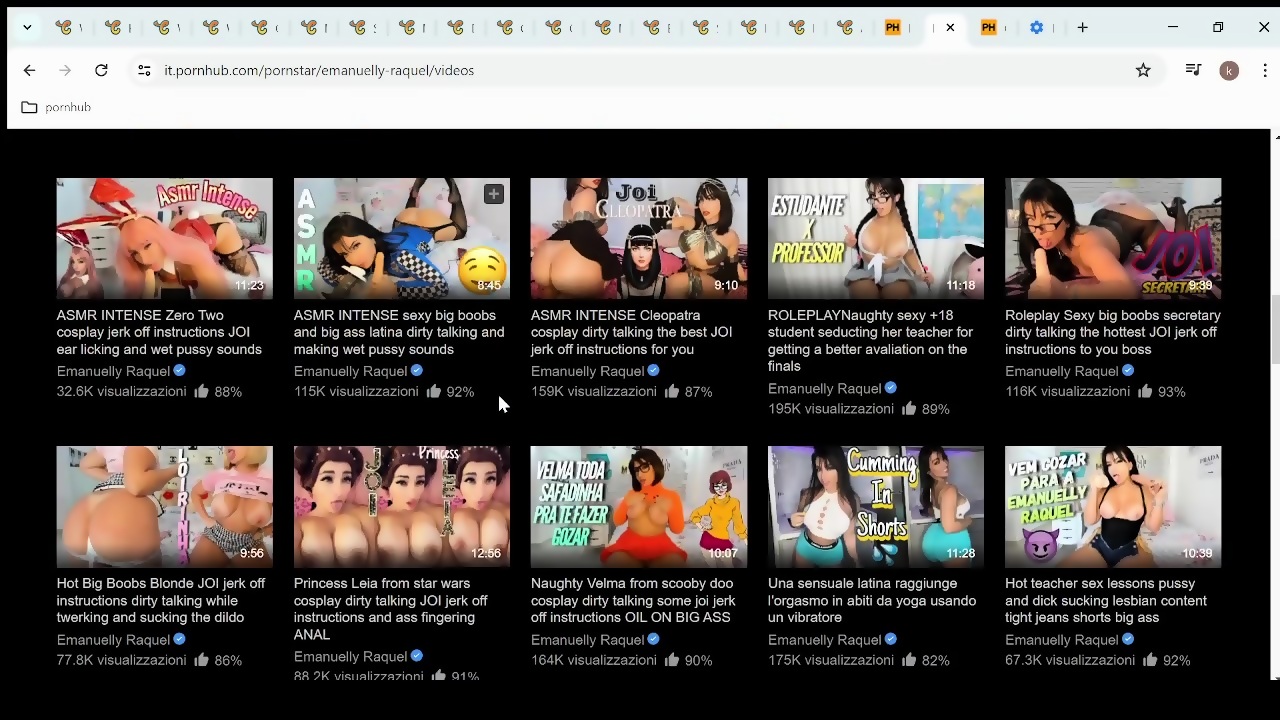Open a new tab with the plus button
This screenshot has width=1280, height=720.
(x=1082, y=28)
